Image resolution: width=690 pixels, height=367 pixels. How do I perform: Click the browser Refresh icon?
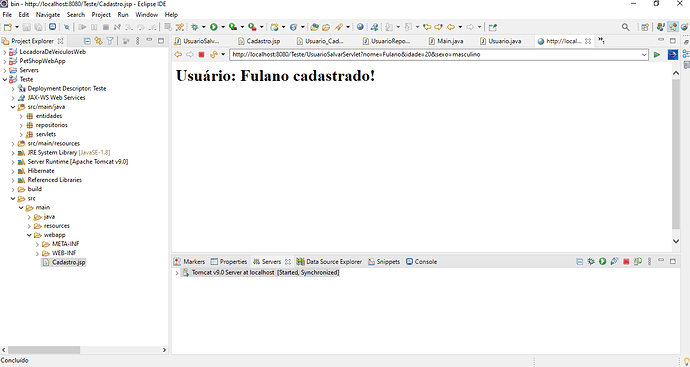pos(213,55)
